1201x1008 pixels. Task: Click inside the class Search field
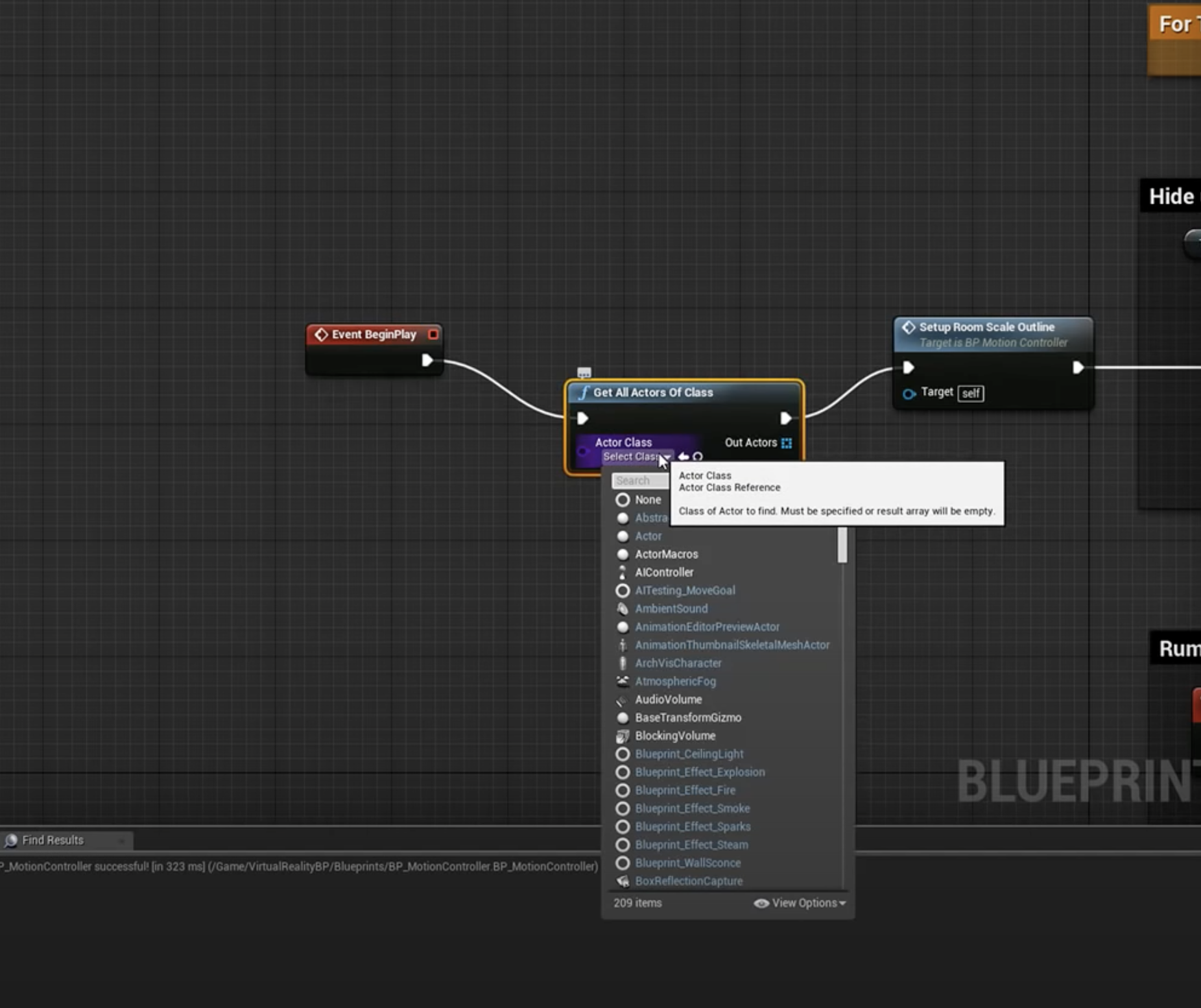(x=640, y=480)
